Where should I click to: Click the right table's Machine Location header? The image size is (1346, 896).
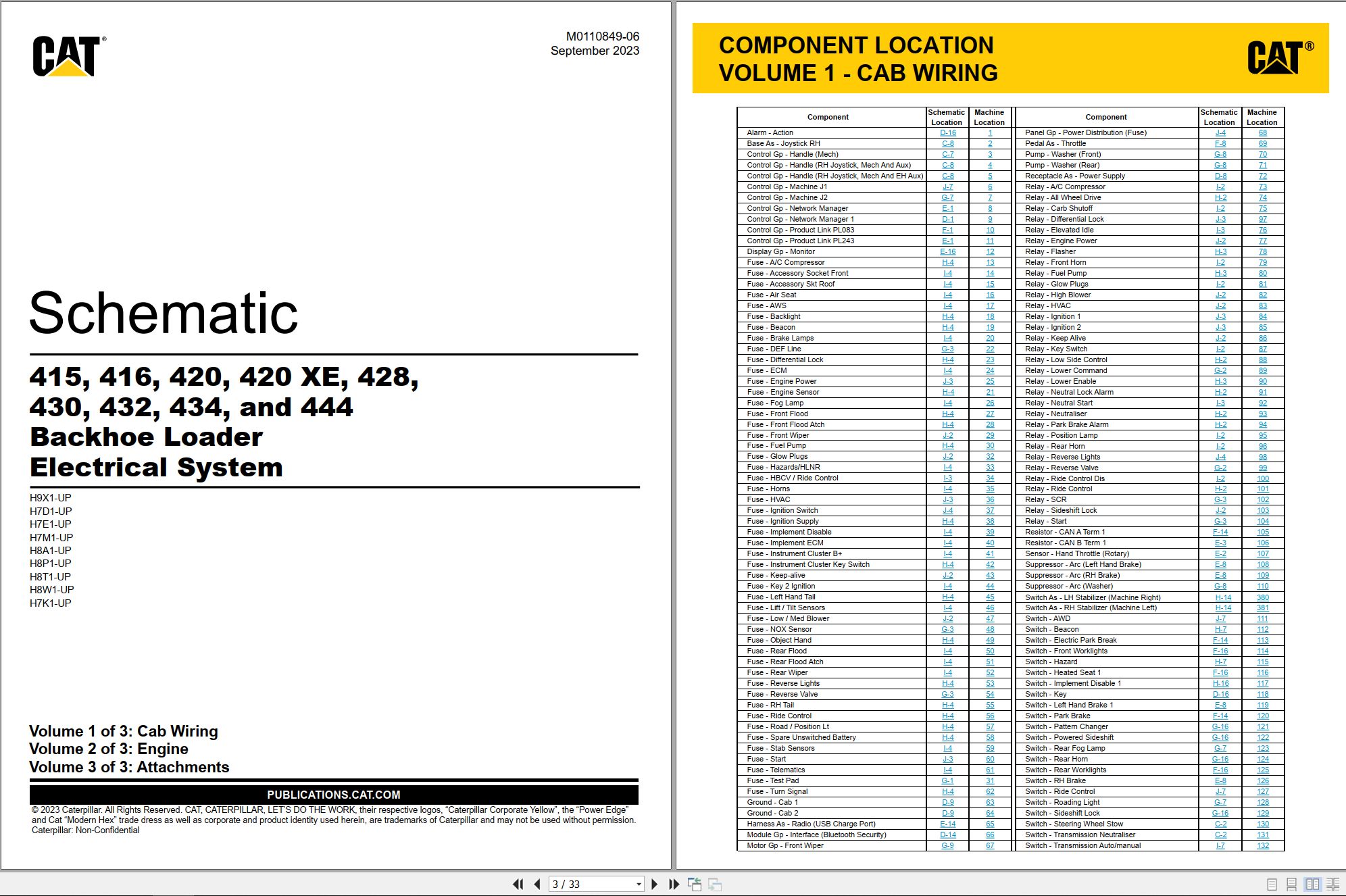1262,117
